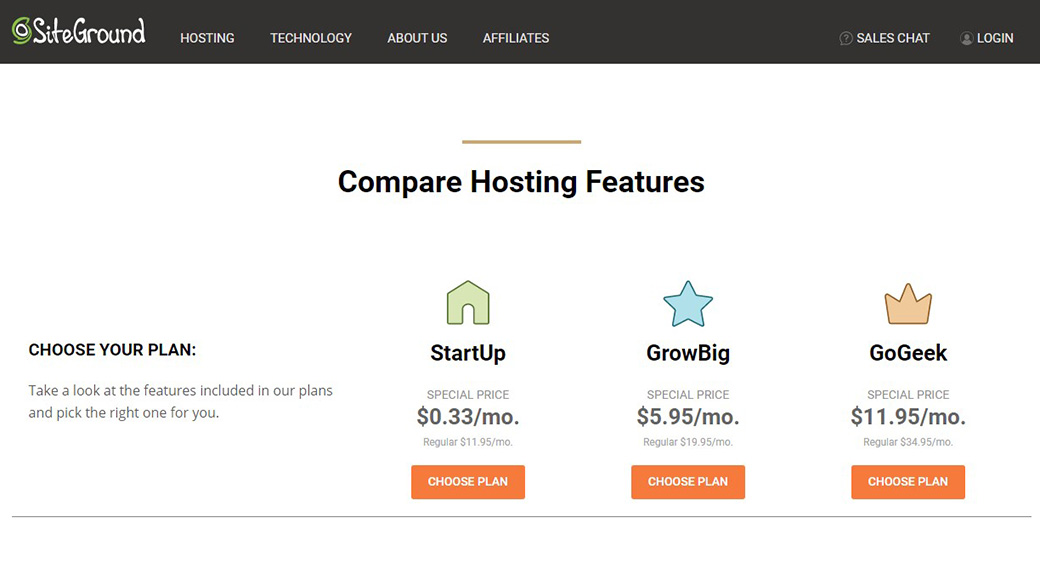Click the $0.33/mo. StartUp special price
1040x563 pixels.
468,416
